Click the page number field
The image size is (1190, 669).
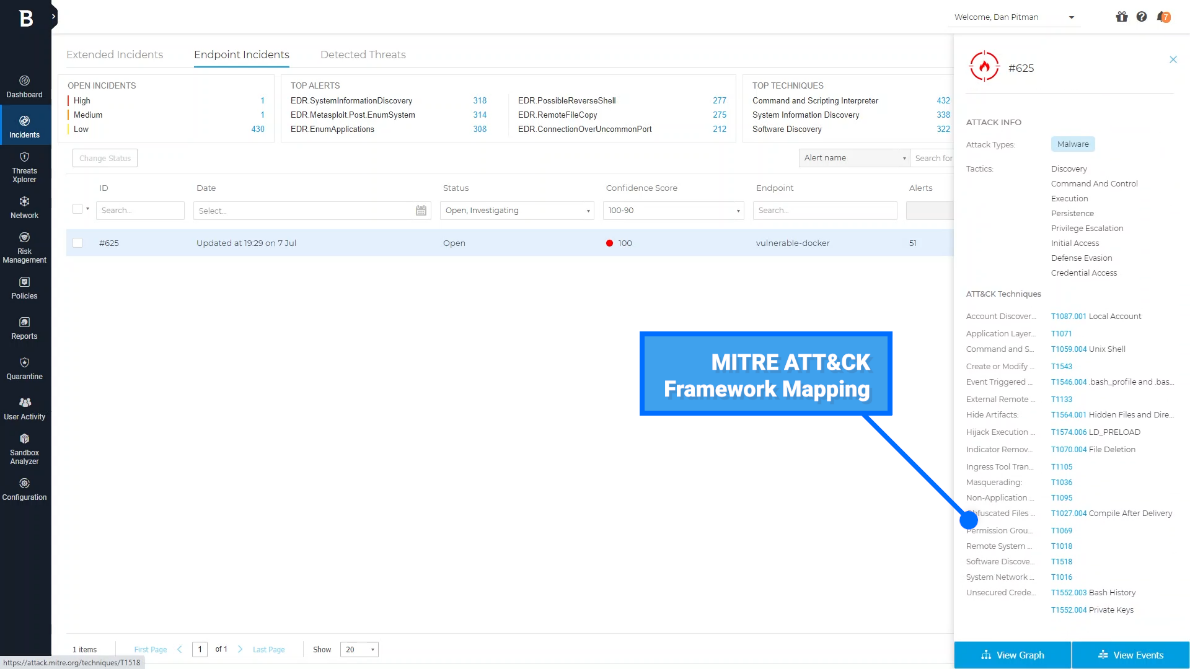coord(200,649)
